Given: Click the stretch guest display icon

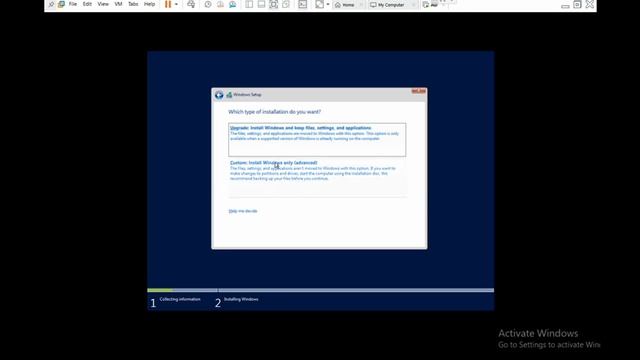Looking at the screenshot, I should tap(320, 4).
